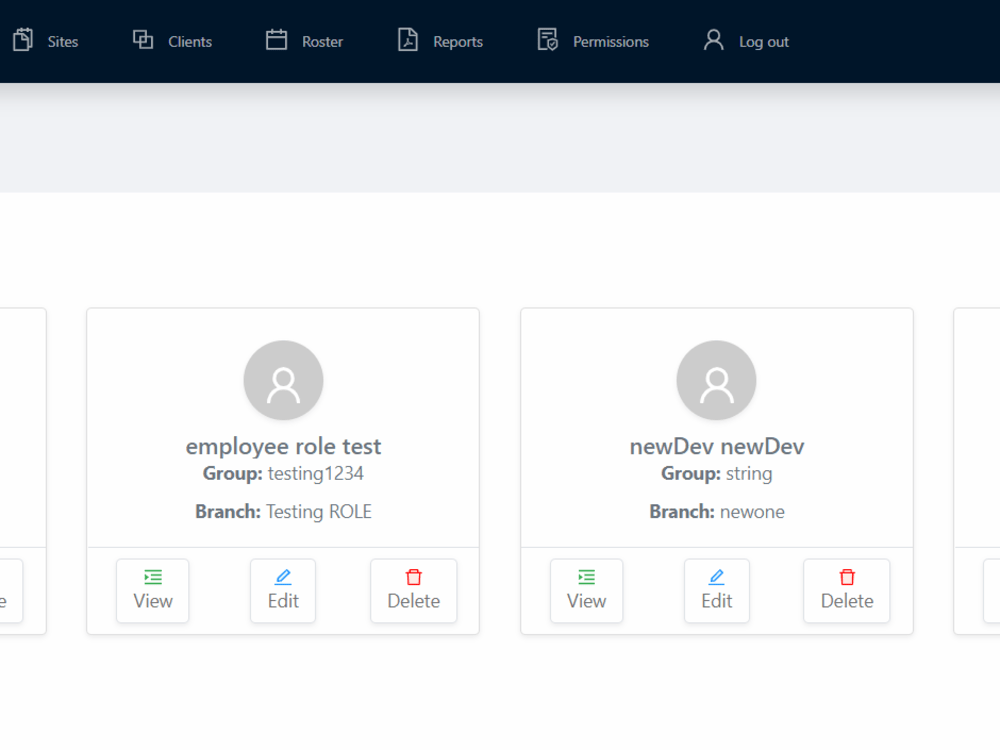Click the Roster calendar icon
Viewport: 1000px width, 750px height.
pos(276,40)
